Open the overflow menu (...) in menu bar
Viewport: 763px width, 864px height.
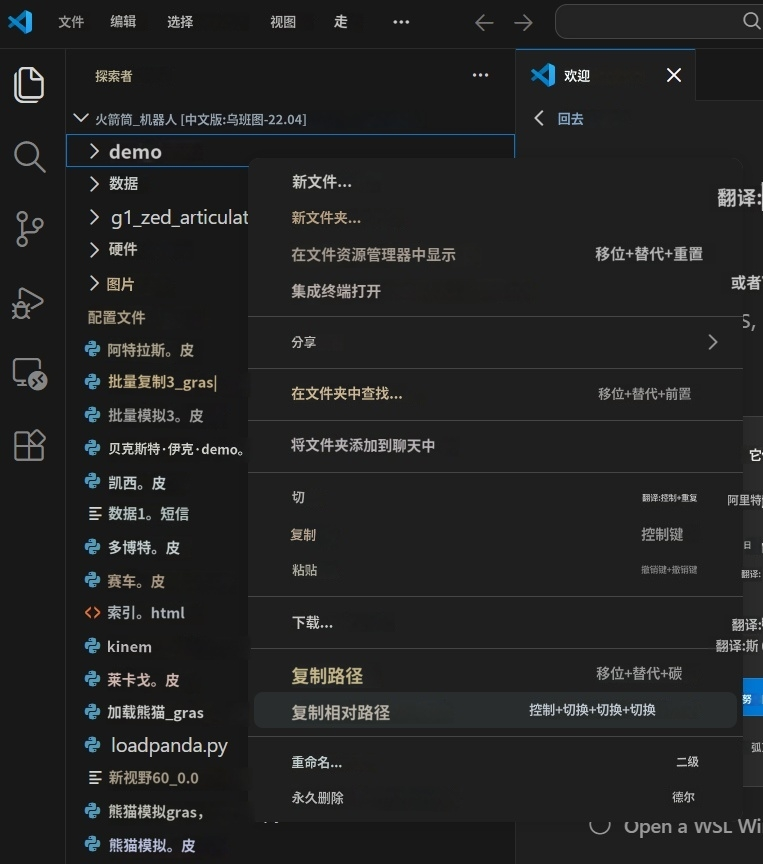(401, 22)
